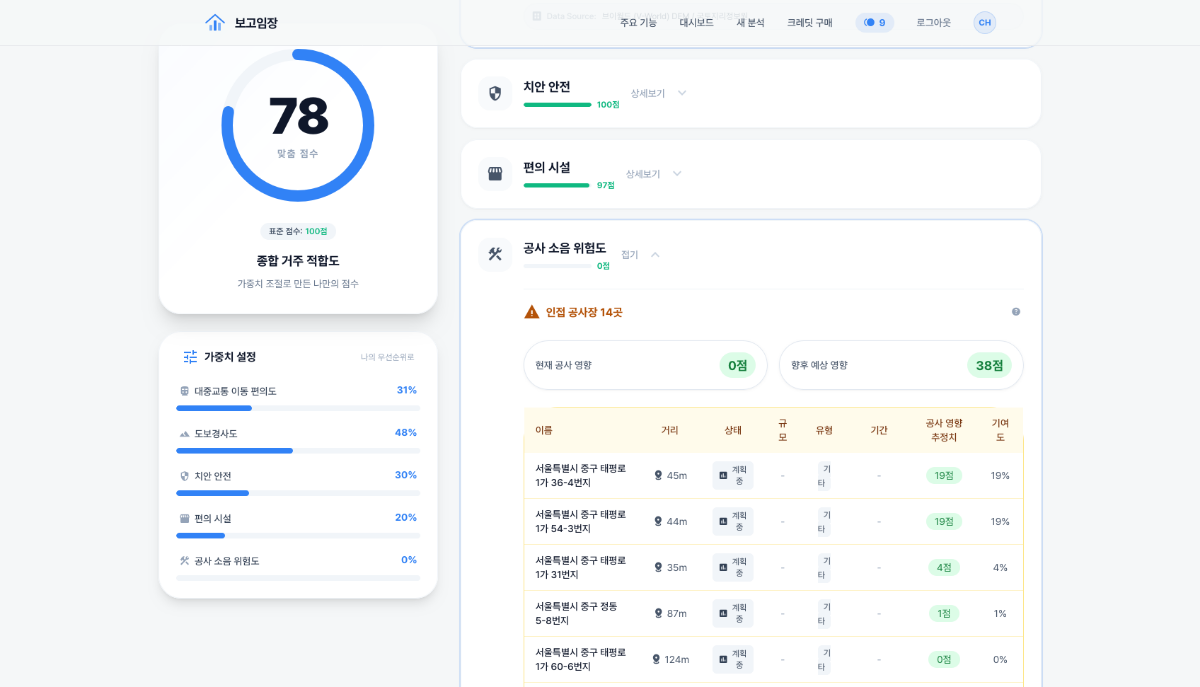Click the store icon beside 편의 시설
The width and height of the screenshot is (1200, 687).
[x=495, y=173]
